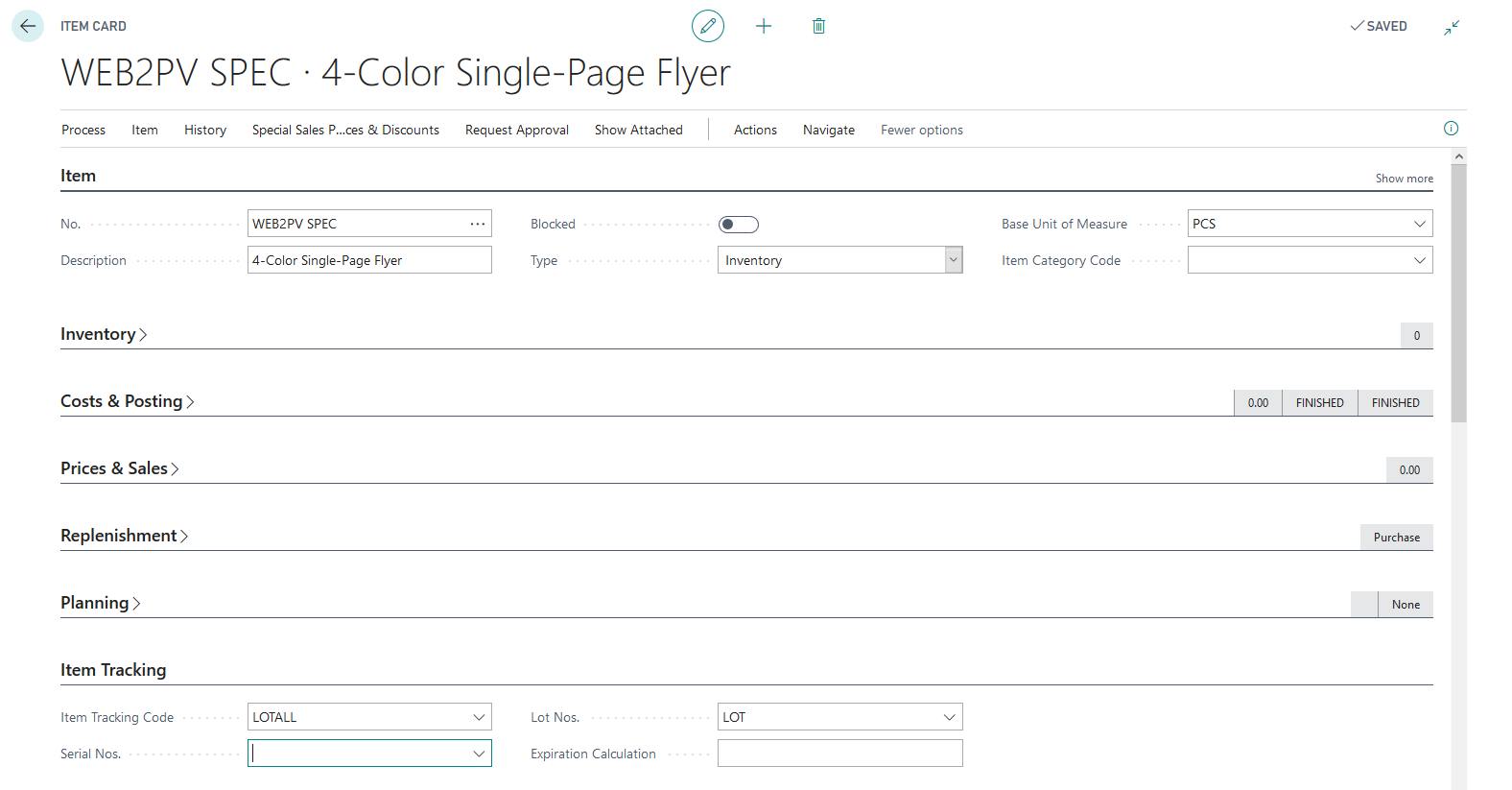Open the Process menu
The height and width of the screenshot is (790, 1512).
[83, 130]
